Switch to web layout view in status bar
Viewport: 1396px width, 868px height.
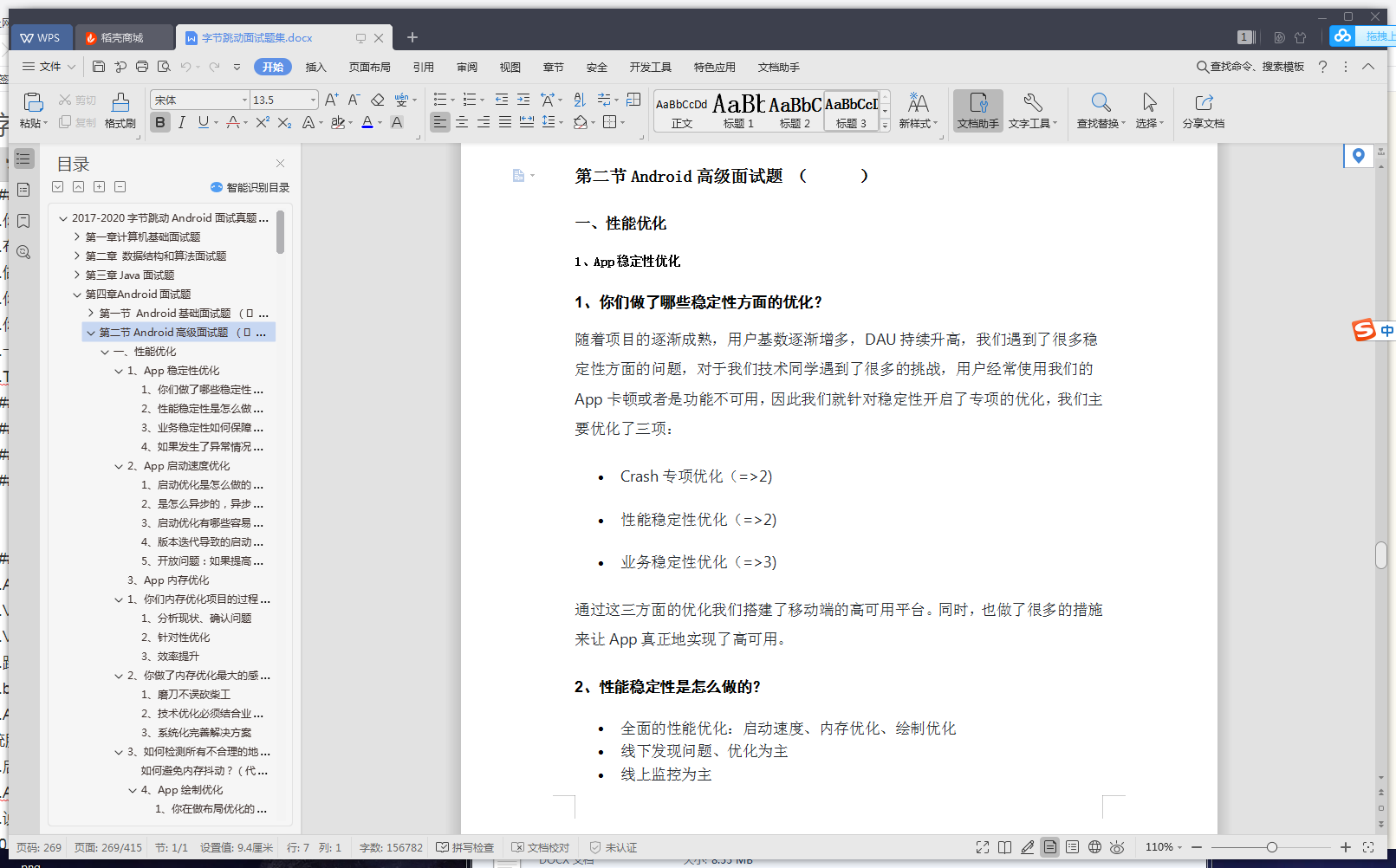[1094, 847]
